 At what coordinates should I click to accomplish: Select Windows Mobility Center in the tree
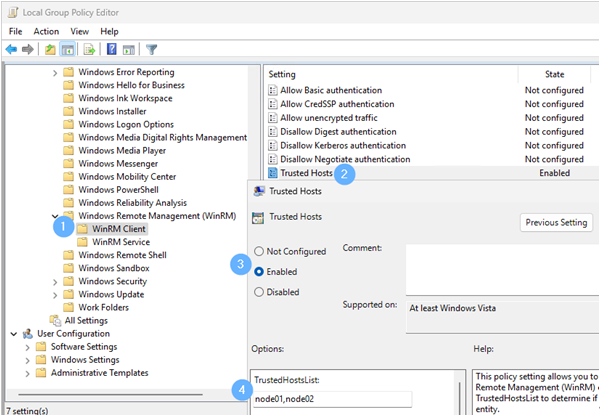tap(127, 177)
